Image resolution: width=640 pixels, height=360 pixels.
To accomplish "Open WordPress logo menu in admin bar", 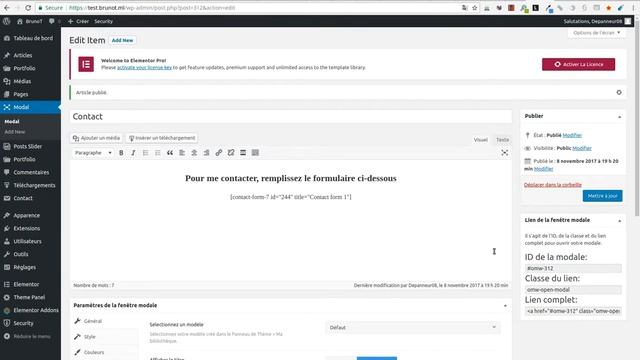I will point(7,21).
